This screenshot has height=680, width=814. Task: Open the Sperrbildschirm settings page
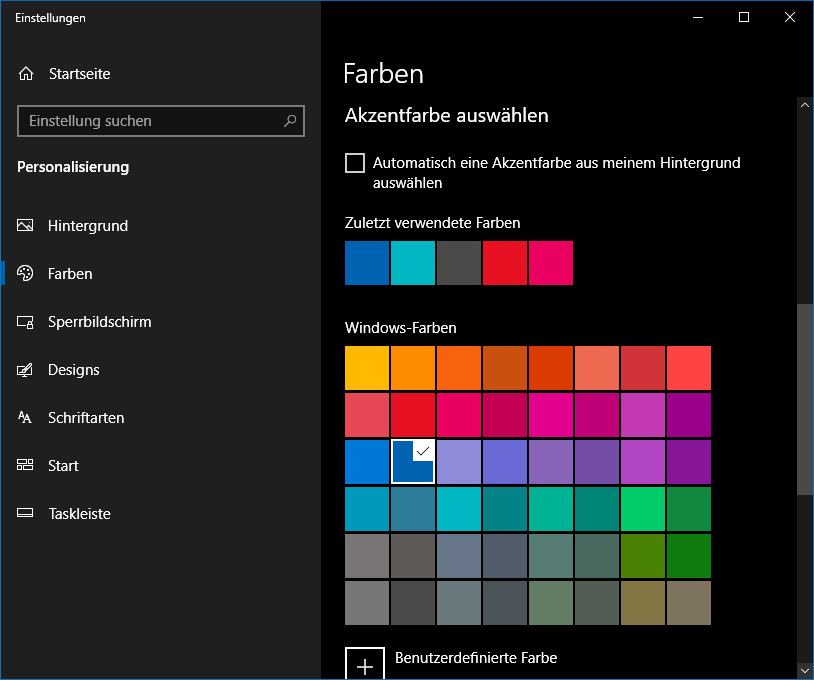click(x=99, y=322)
